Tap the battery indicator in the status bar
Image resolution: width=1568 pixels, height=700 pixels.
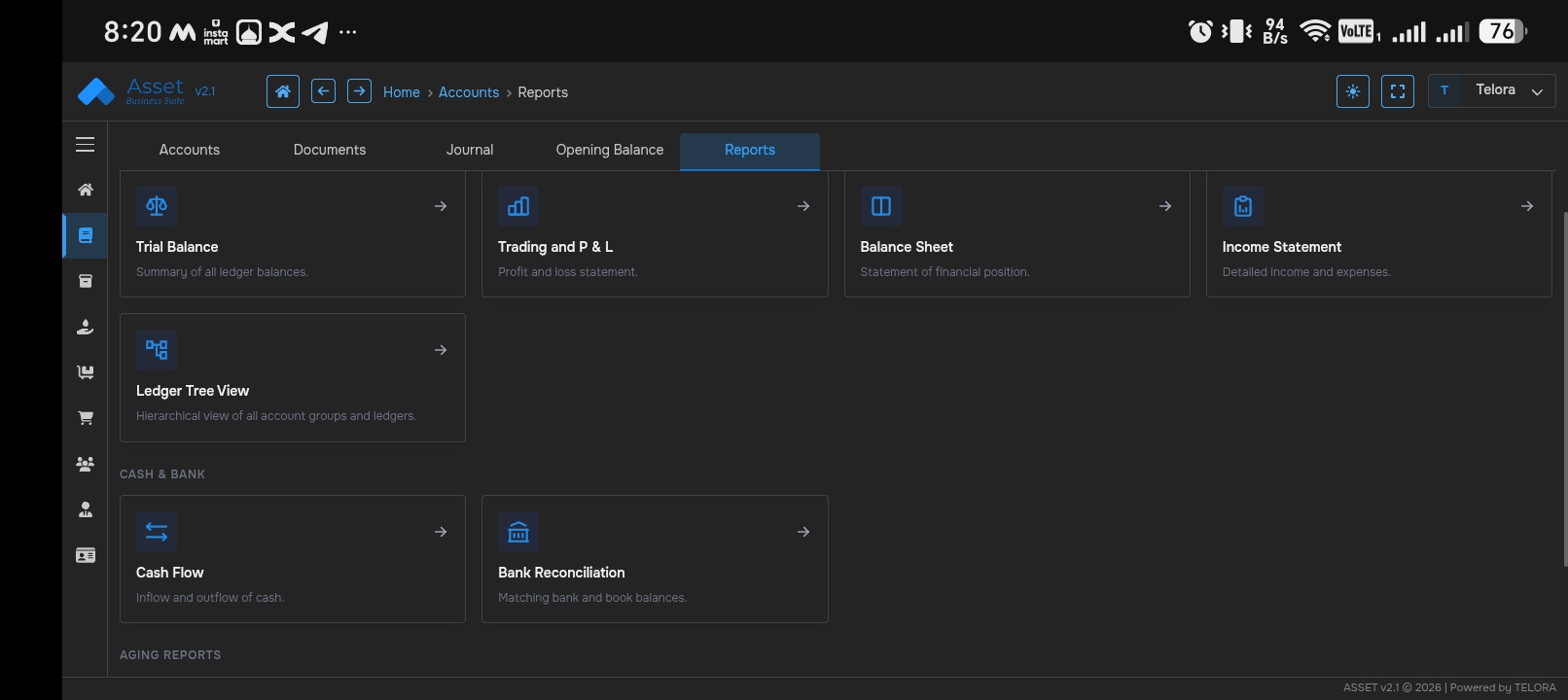pyautogui.click(x=1503, y=31)
